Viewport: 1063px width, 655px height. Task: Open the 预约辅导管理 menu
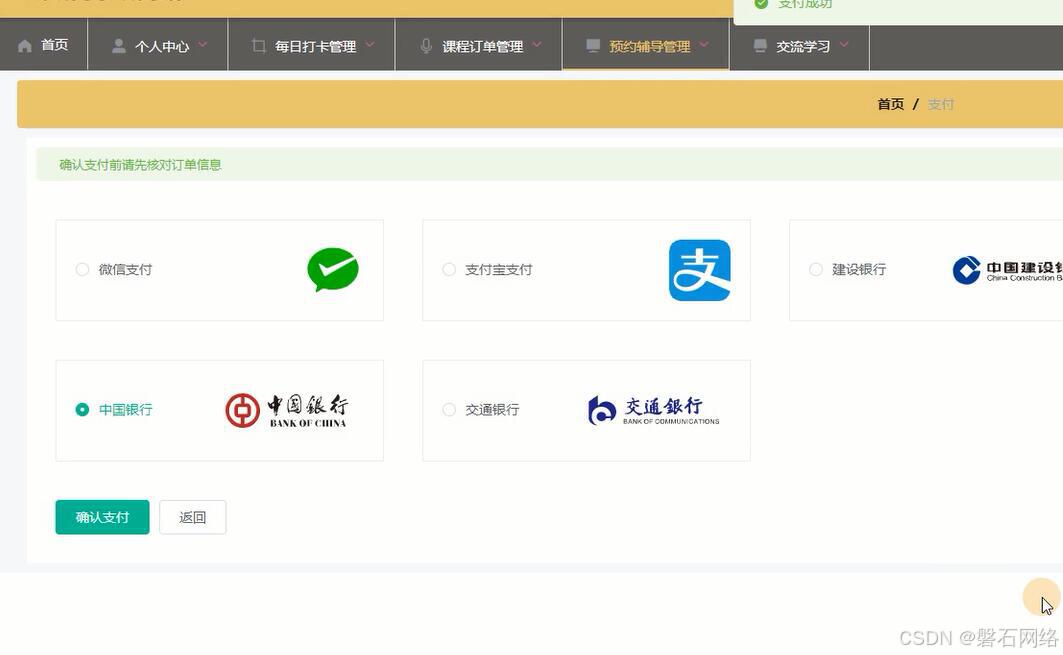pyautogui.click(x=645, y=45)
